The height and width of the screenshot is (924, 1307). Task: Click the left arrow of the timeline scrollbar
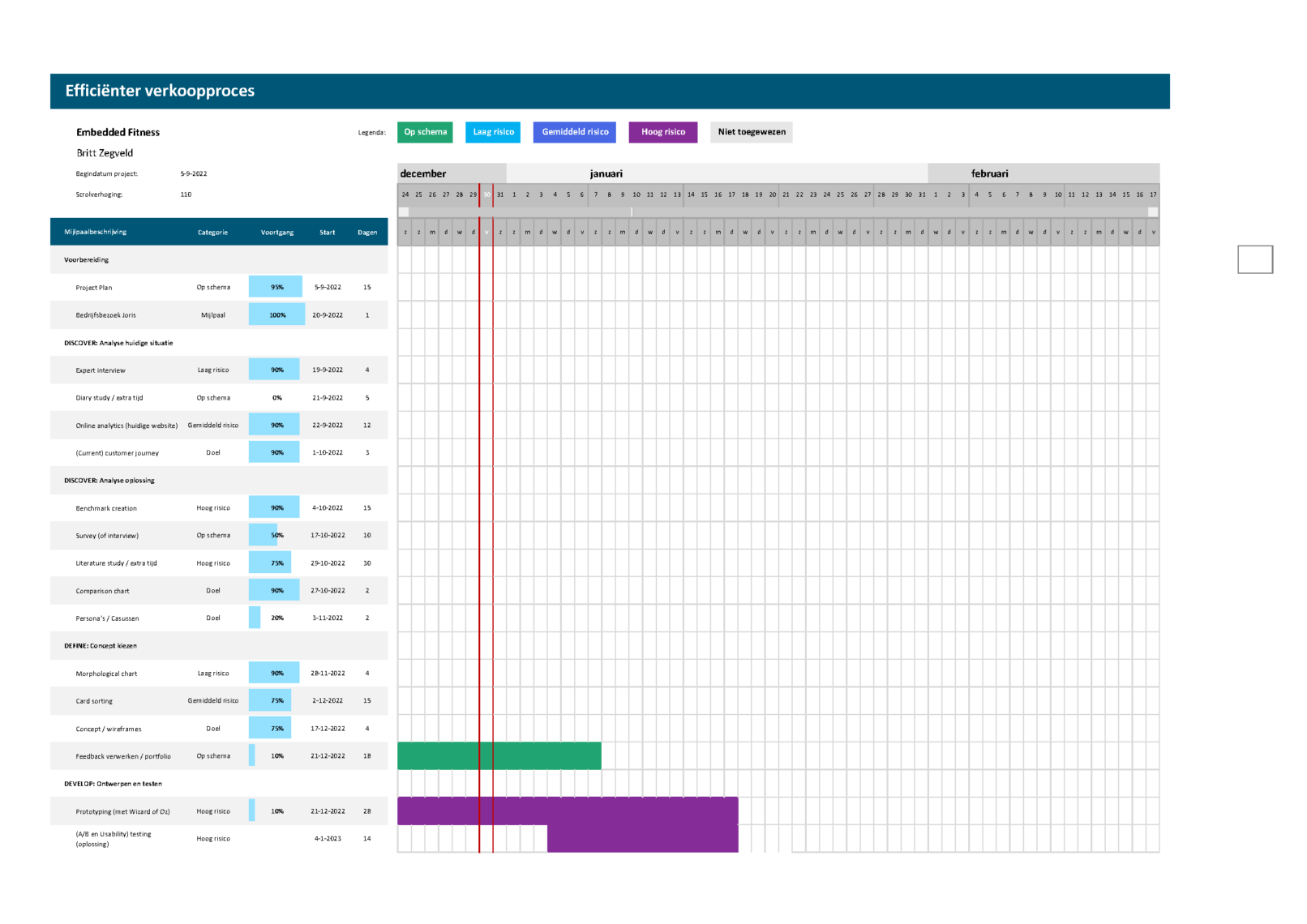[403, 212]
